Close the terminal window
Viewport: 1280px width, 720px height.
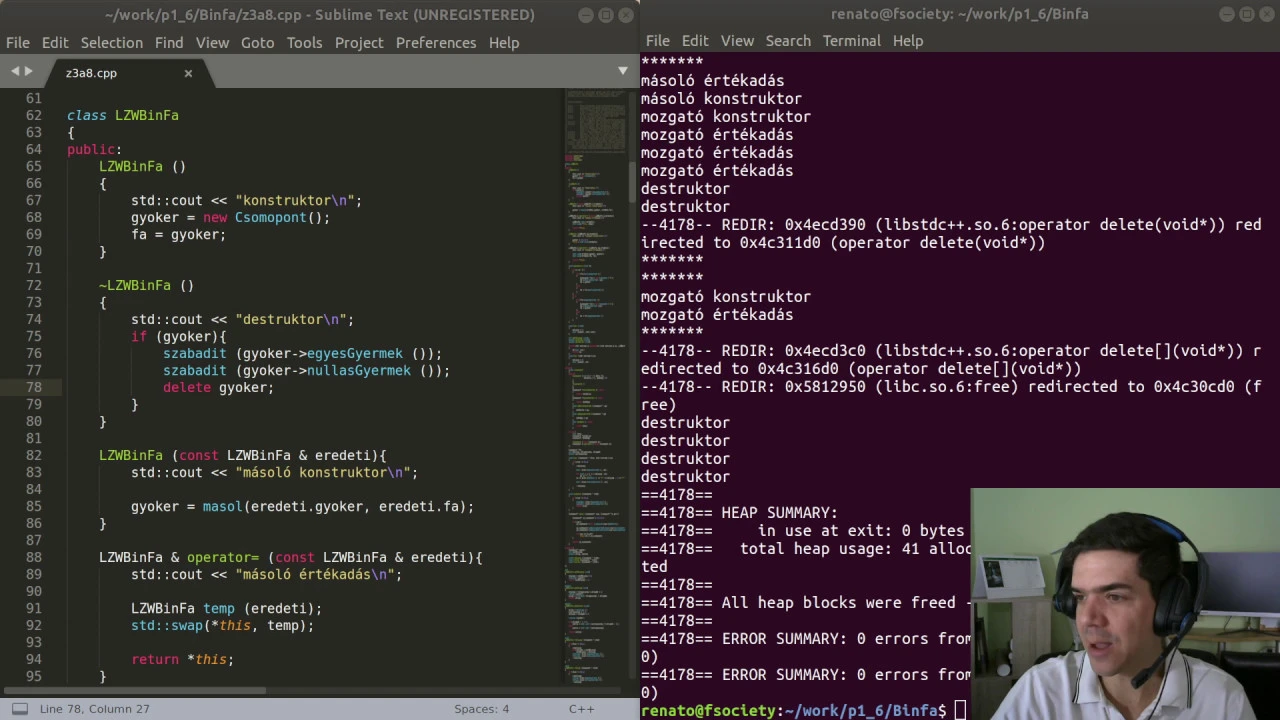tap(1266, 14)
